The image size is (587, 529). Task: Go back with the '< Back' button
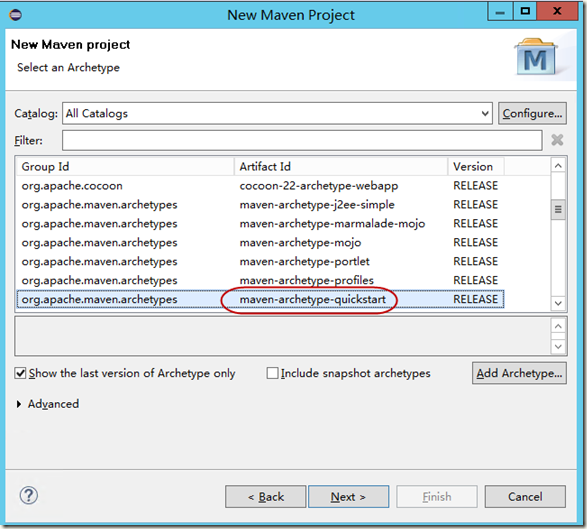265,496
